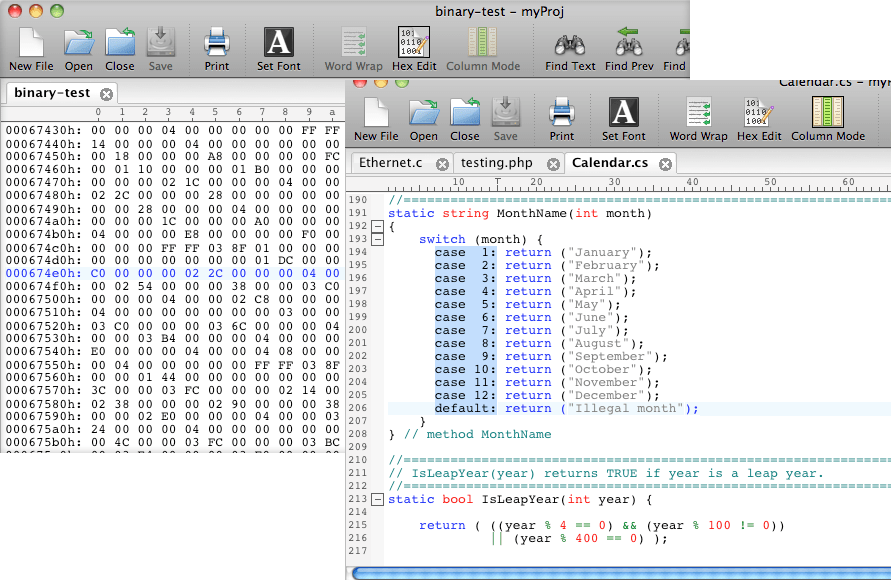The width and height of the screenshot is (891, 580).
Task: Click red close button of binary-test window
Action: pos(15,11)
